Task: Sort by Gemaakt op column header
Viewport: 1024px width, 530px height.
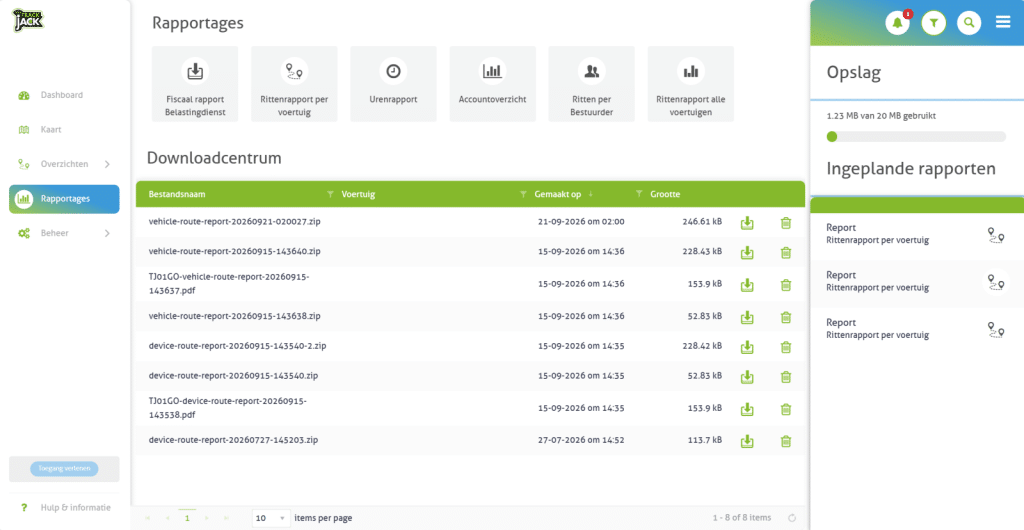Action: coord(557,195)
